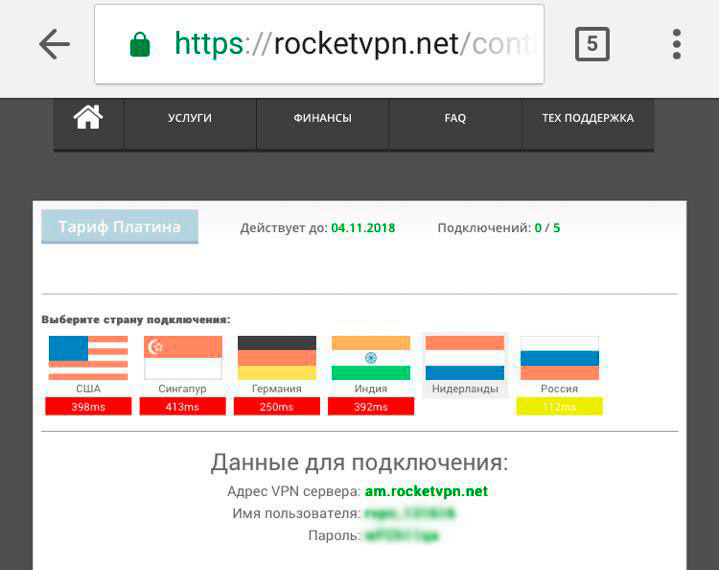Screen dimensions: 719x570
Task: Click the Имя пользователя label
Action: (x=296, y=513)
